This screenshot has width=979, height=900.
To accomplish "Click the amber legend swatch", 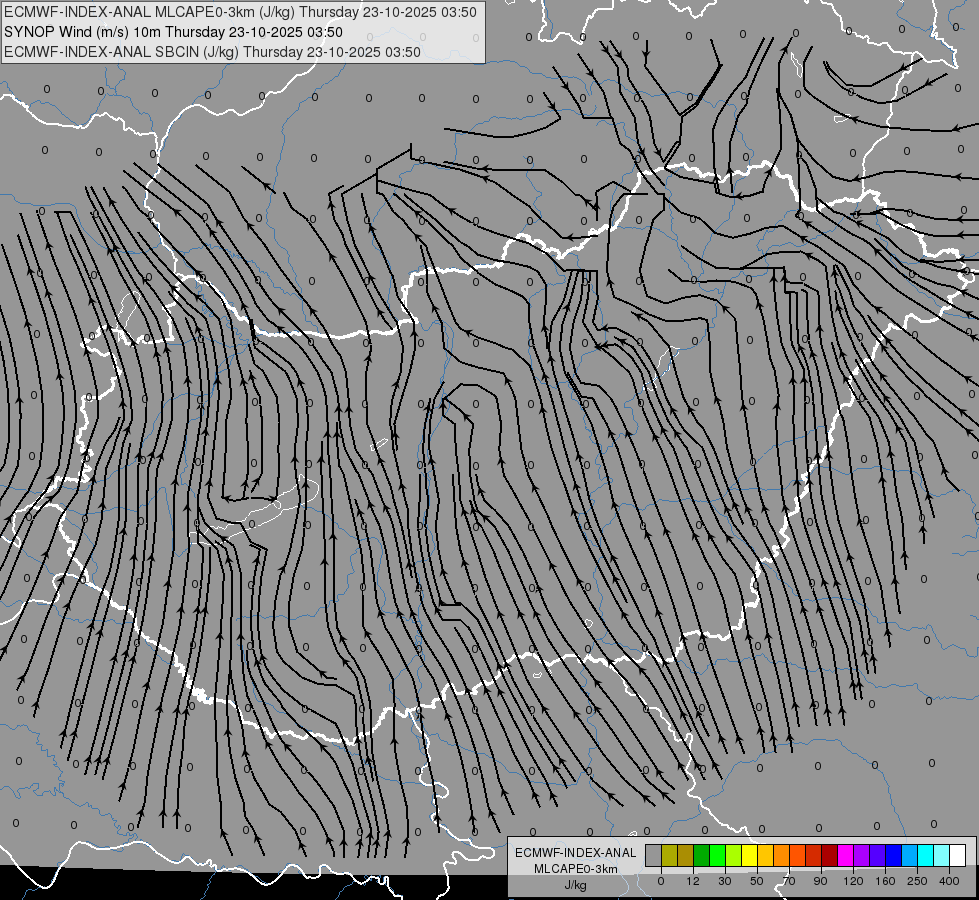I will (765, 855).
